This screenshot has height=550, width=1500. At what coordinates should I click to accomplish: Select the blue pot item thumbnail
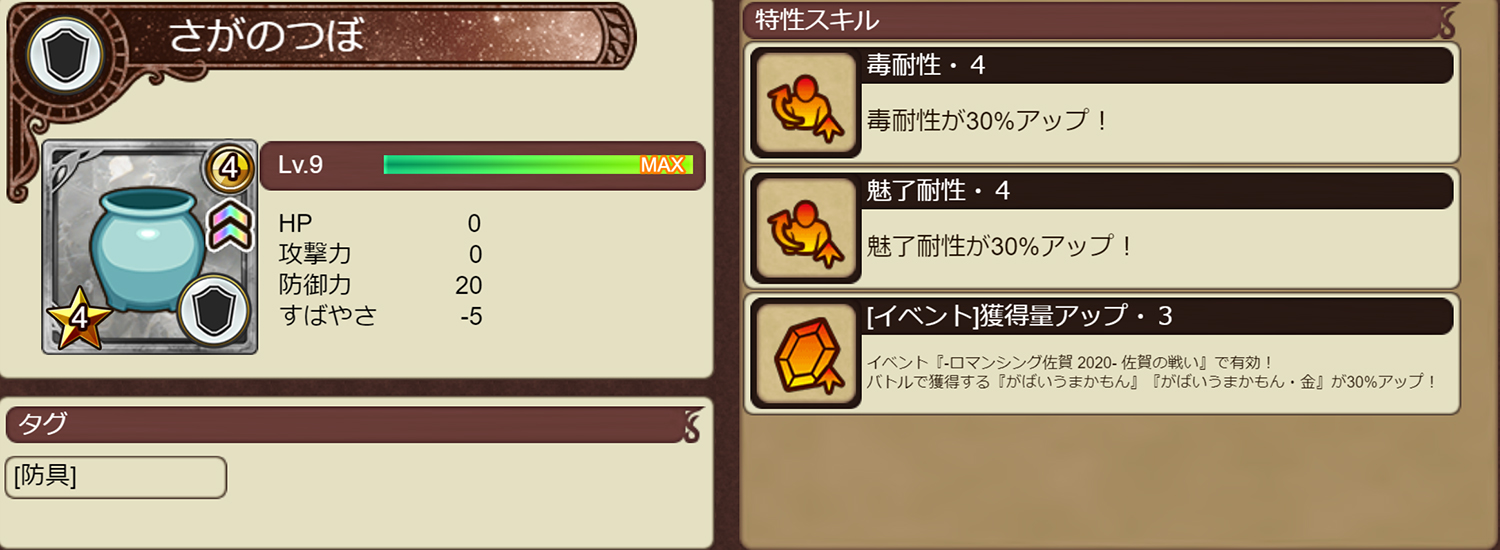tap(149, 246)
